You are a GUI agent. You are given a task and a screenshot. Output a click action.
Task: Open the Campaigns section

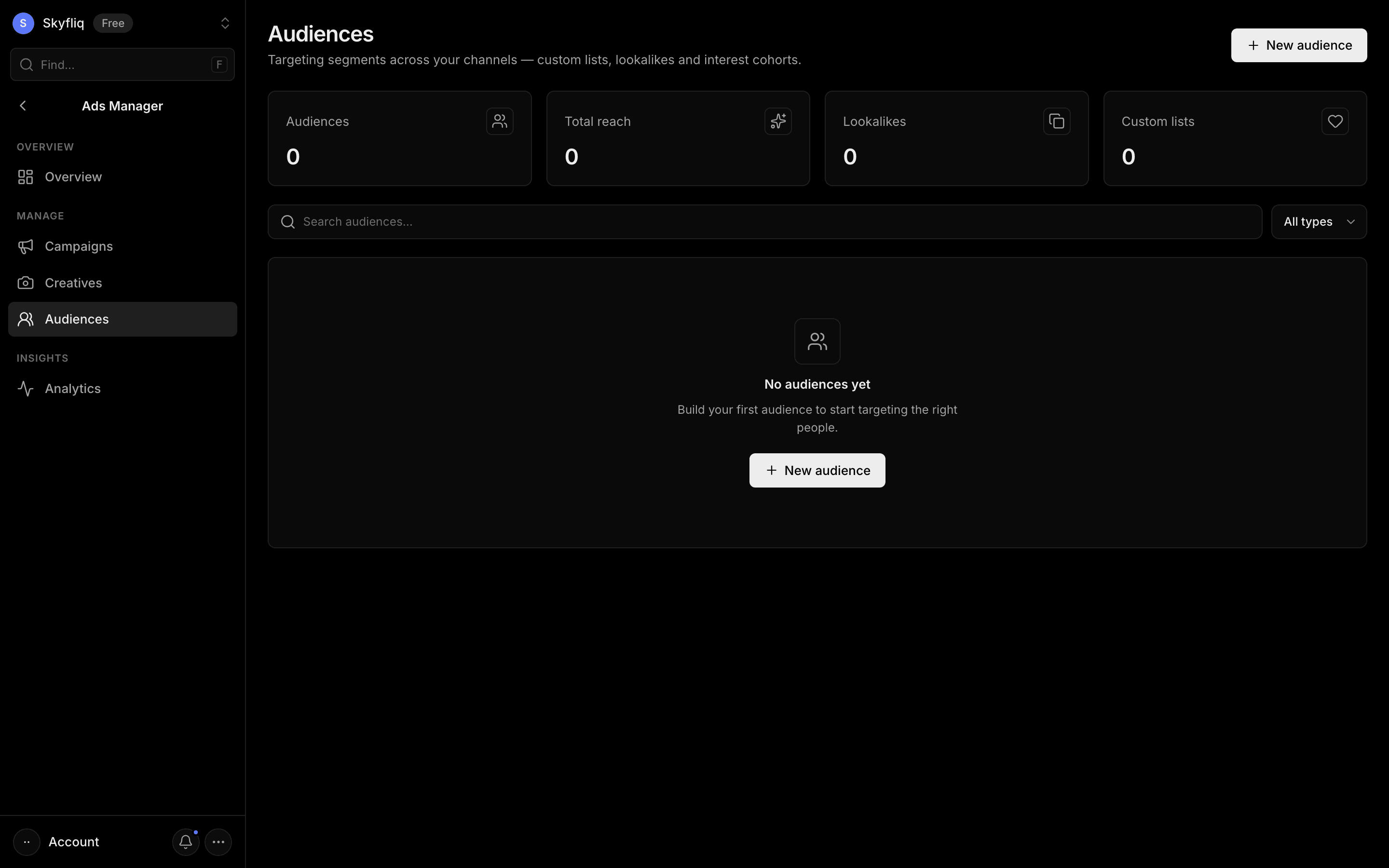pyautogui.click(x=122, y=246)
